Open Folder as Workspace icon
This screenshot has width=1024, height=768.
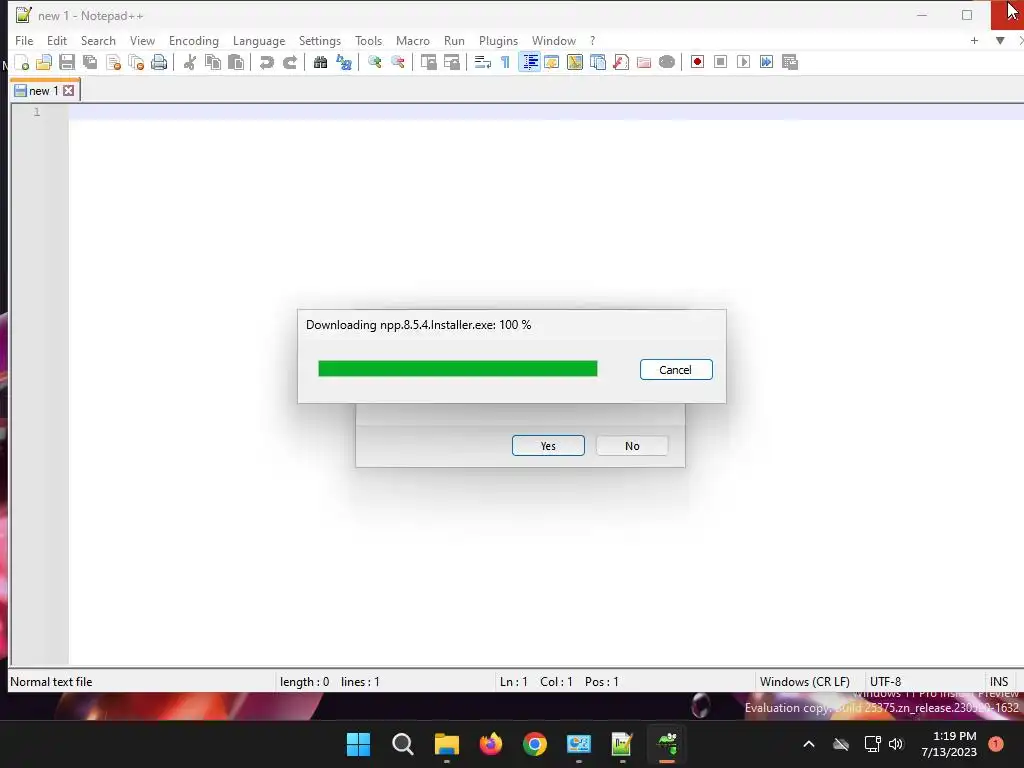tap(644, 62)
